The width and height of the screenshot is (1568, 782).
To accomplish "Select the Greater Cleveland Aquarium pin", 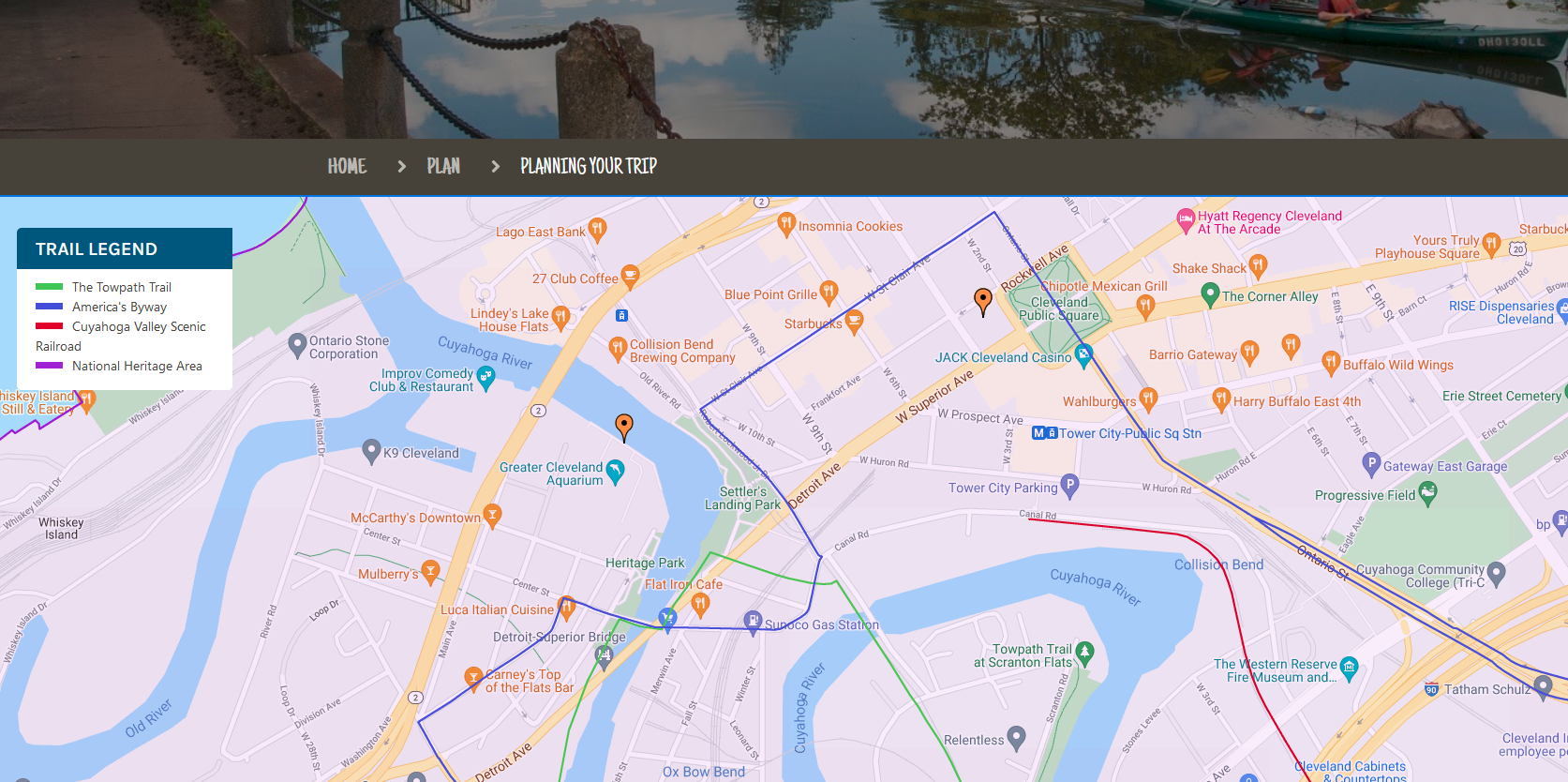I will pos(615,471).
